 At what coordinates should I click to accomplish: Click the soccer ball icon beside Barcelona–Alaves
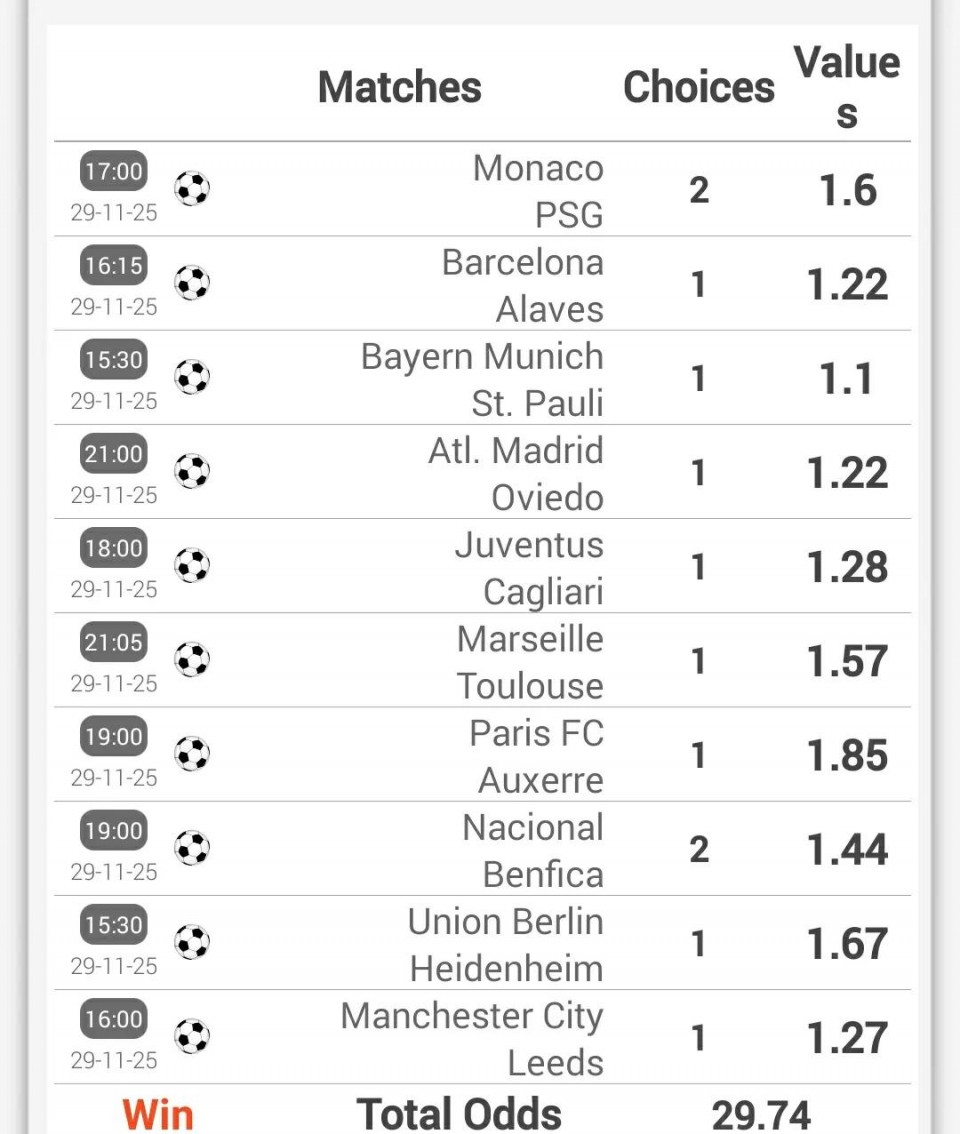pos(192,283)
